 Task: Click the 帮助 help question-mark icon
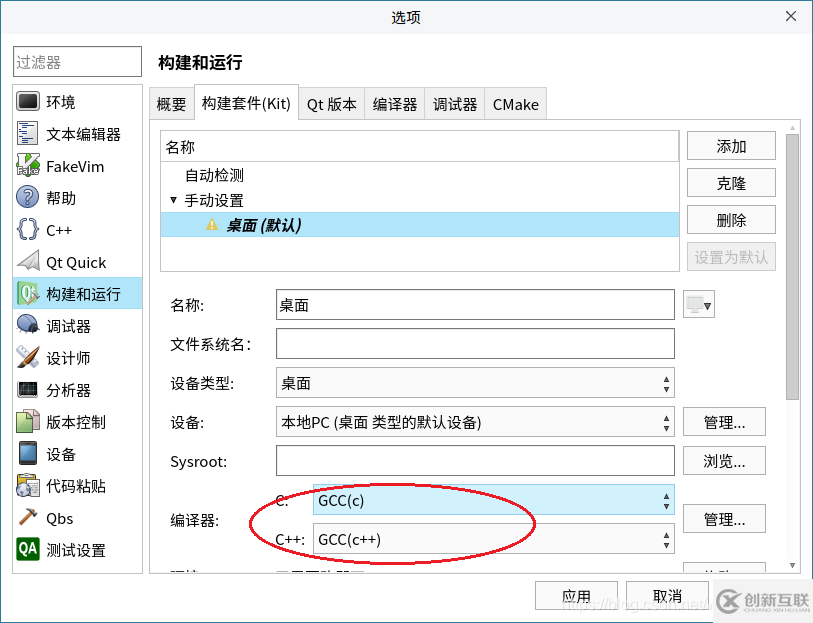27,197
